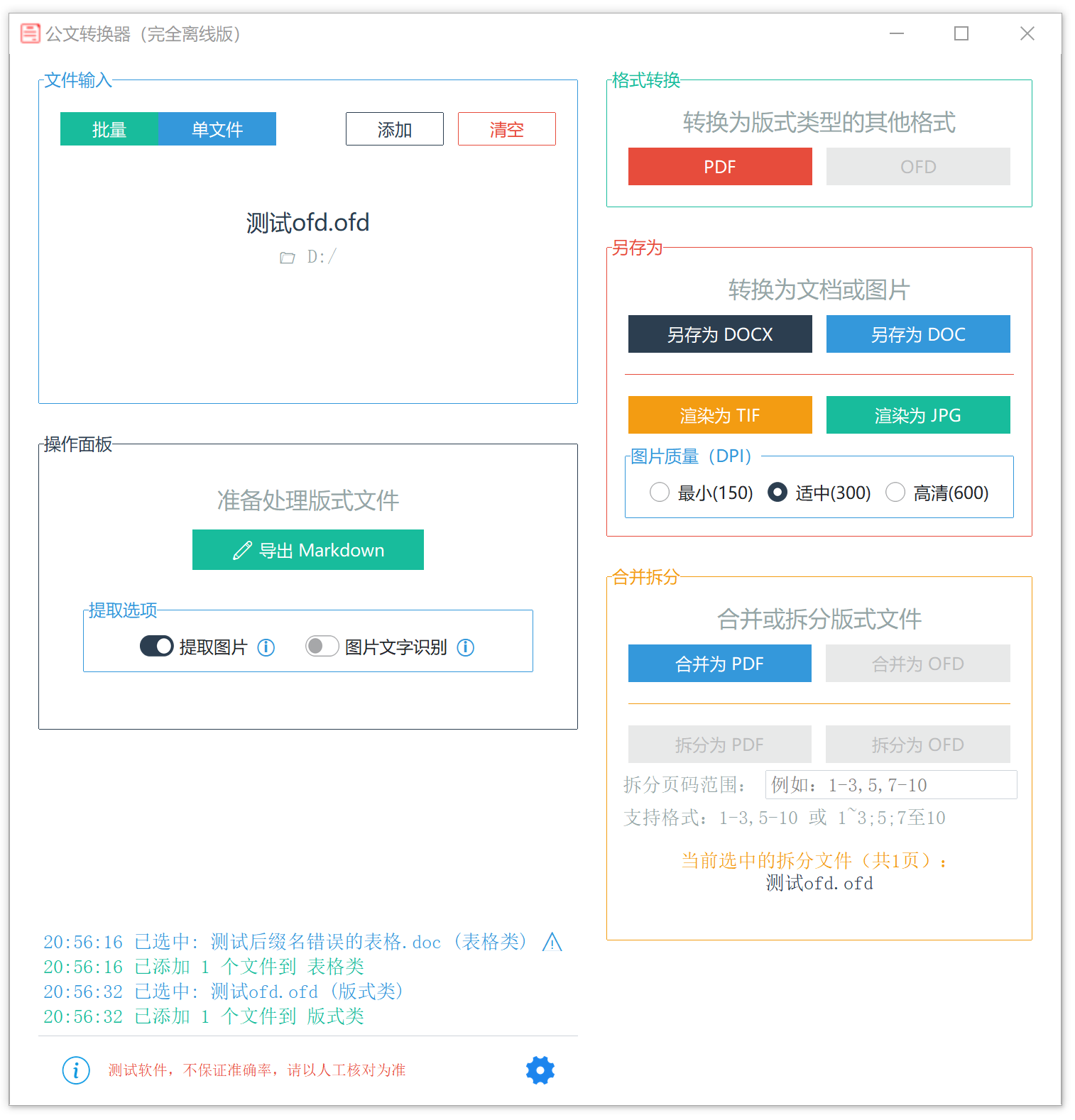Open settings with the blue gear icon
The width and height of the screenshot is (1075, 1120).
(x=540, y=1070)
